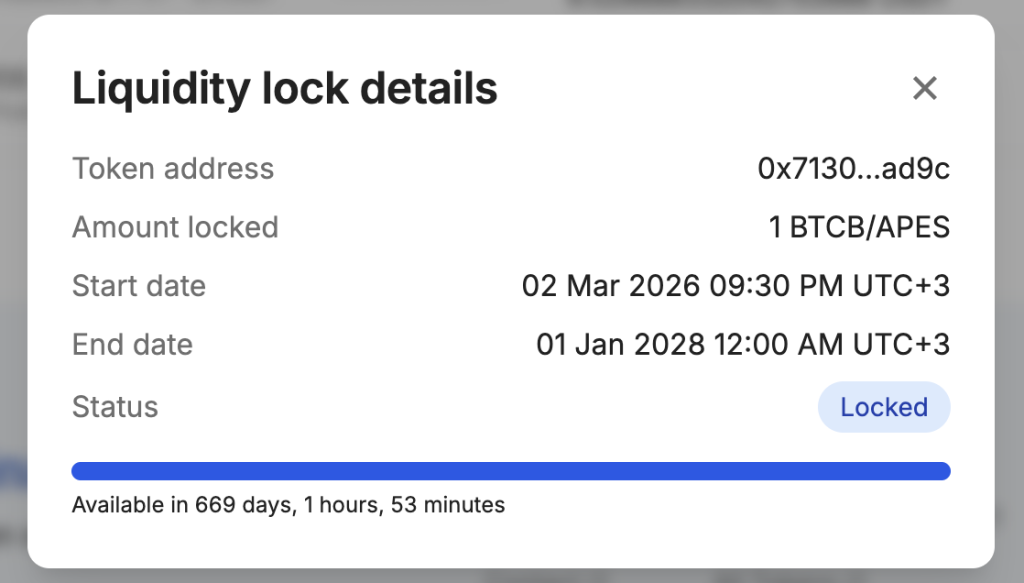Select the '1 BTCB/APES' amount value
The height and width of the screenshot is (583, 1024).
pyautogui.click(x=859, y=227)
